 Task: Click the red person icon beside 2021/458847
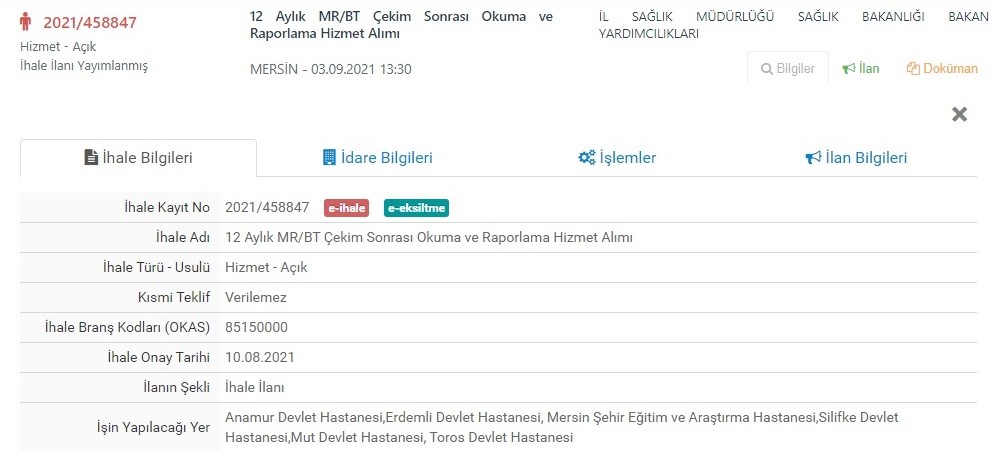click(25, 22)
